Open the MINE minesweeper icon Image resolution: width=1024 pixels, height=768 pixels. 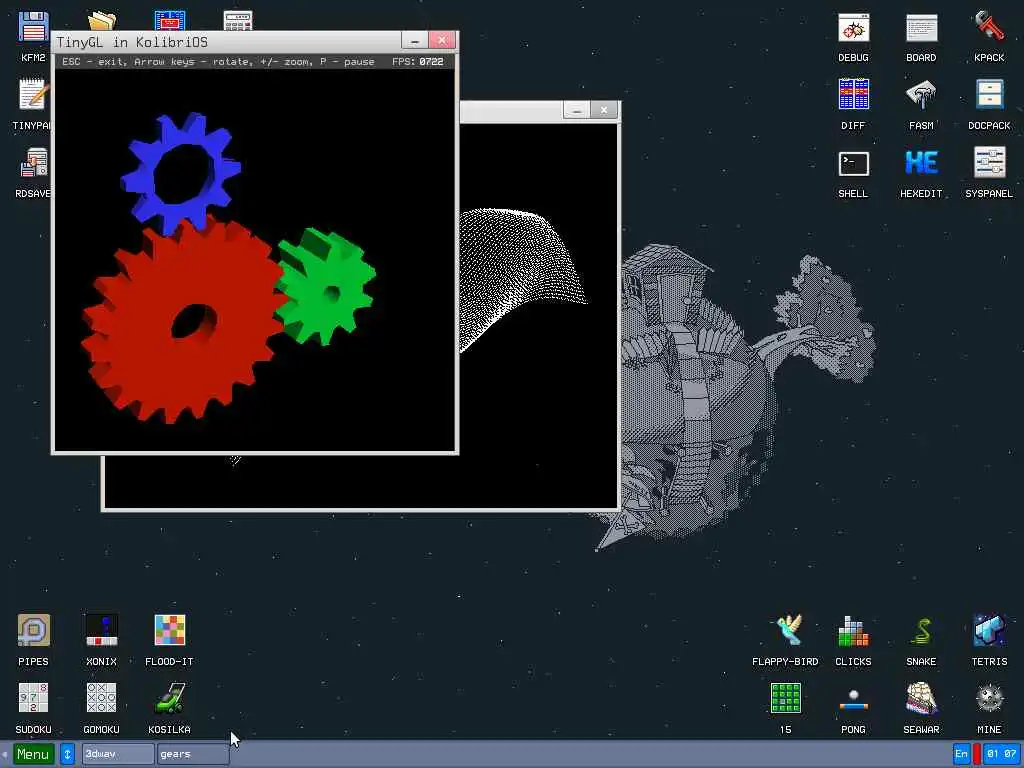[x=989, y=699]
